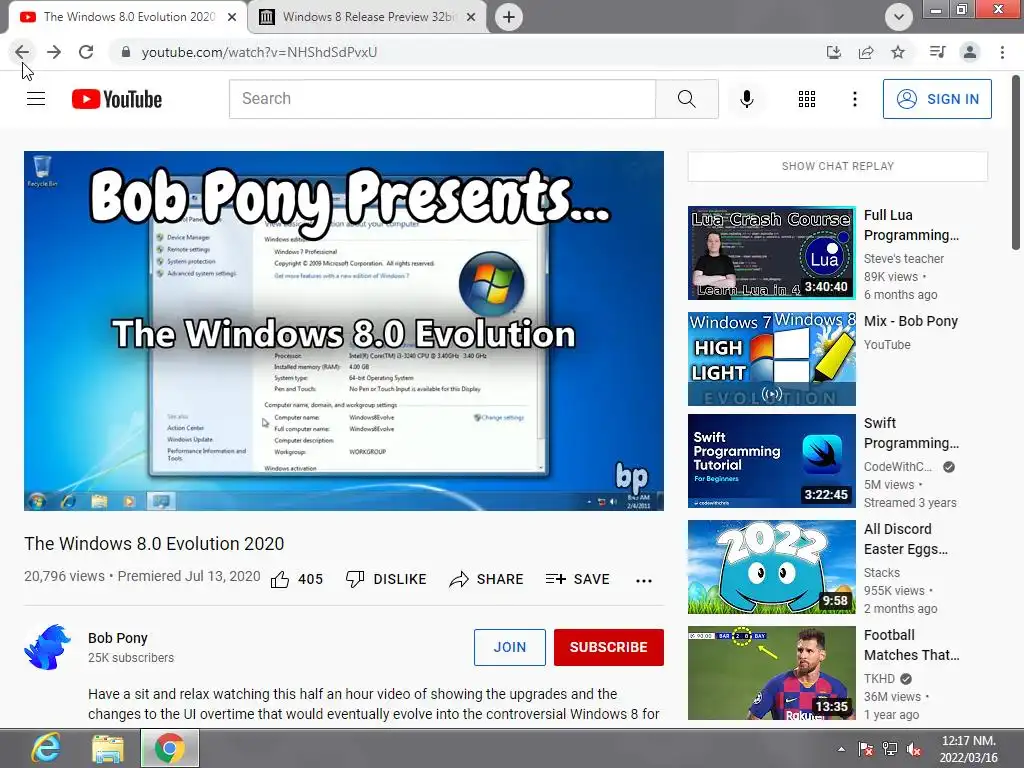Close the Windows 8 Release Preview tab
Image resolution: width=1024 pixels, height=768 pixels.
pyautogui.click(x=471, y=17)
